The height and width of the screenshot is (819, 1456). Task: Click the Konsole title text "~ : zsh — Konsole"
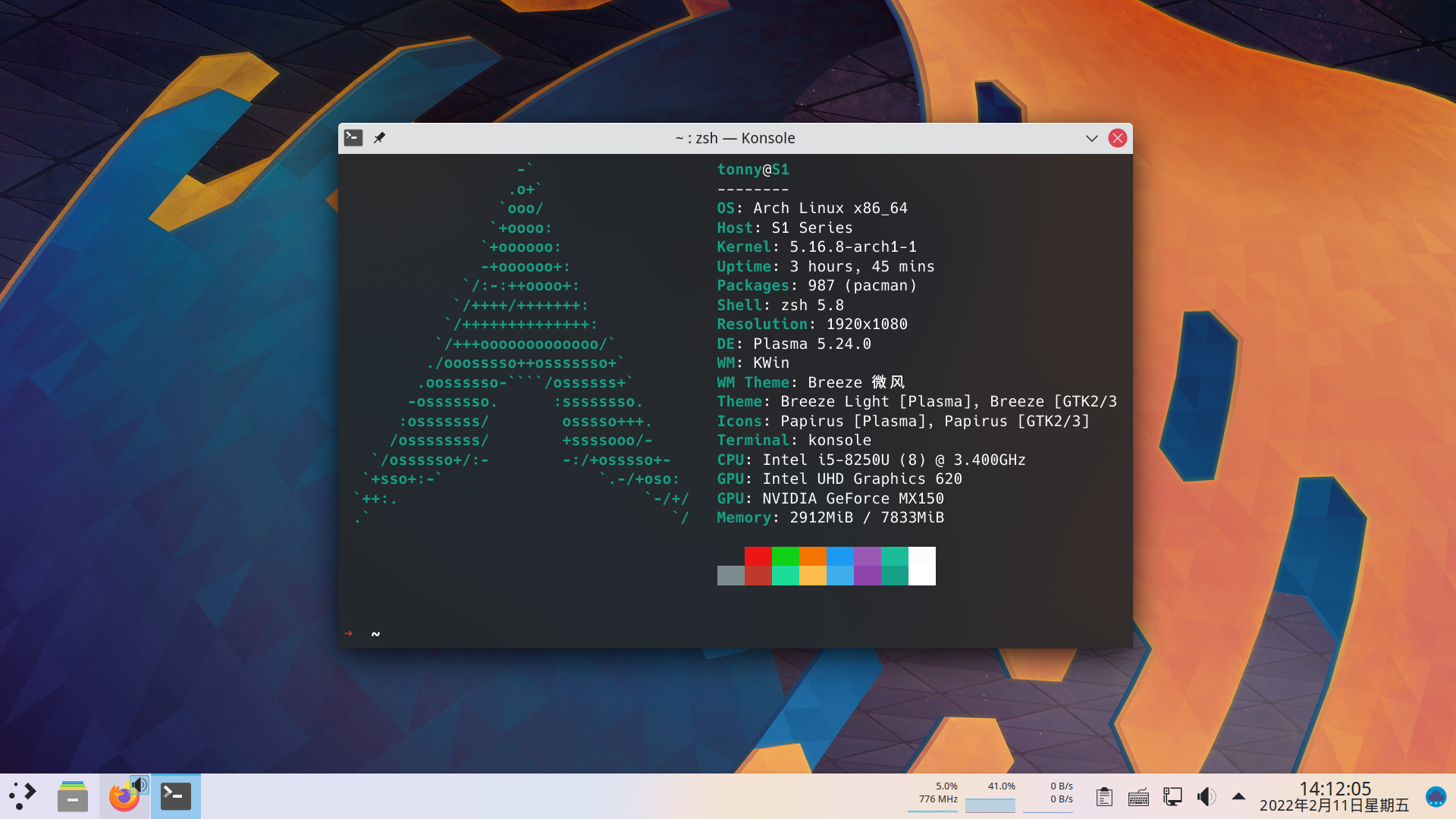pos(736,138)
